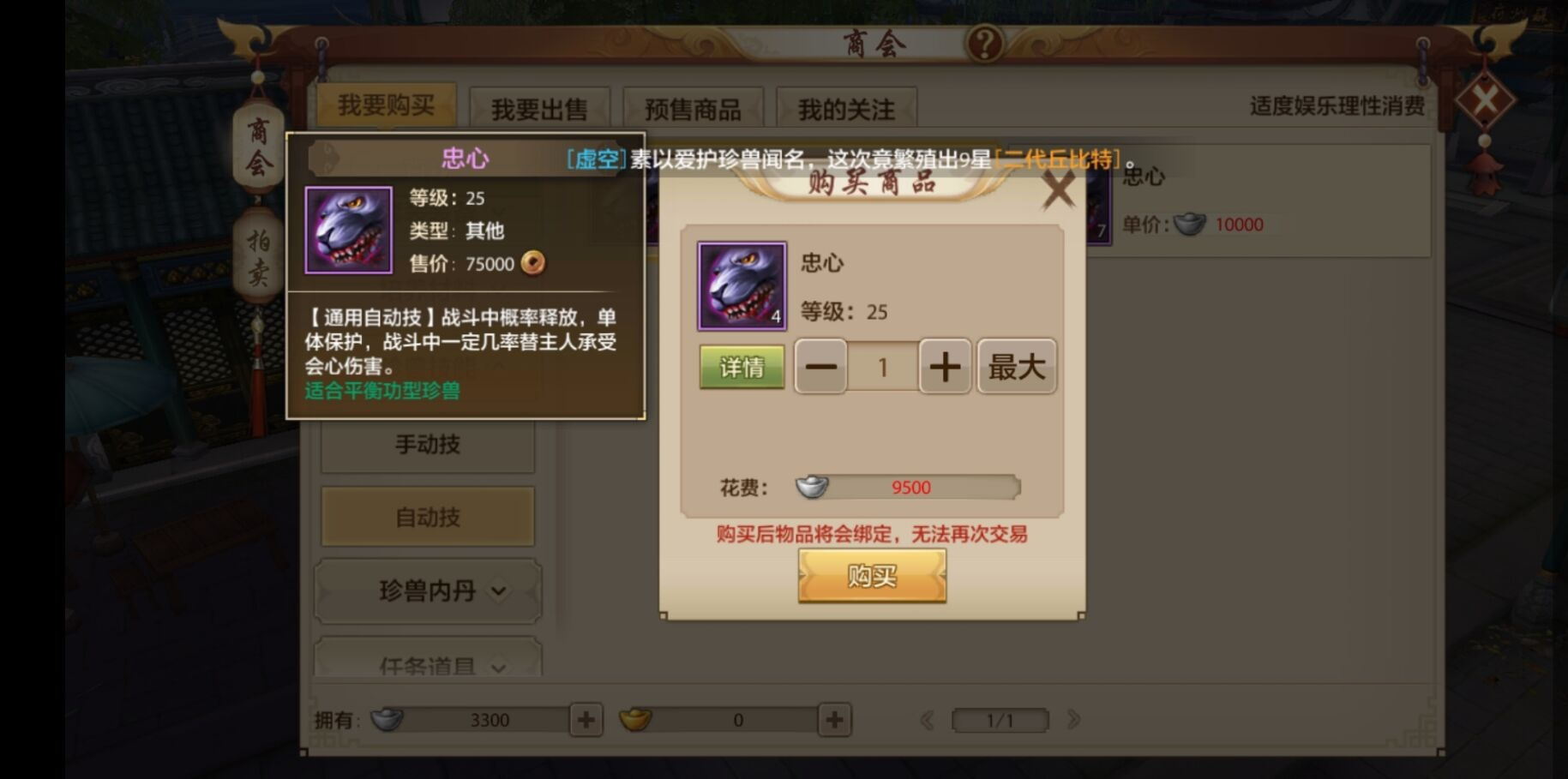Viewport: 1568px width, 779px height.
Task: Increase purchase quantity with plus button
Action: [x=945, y=367]
